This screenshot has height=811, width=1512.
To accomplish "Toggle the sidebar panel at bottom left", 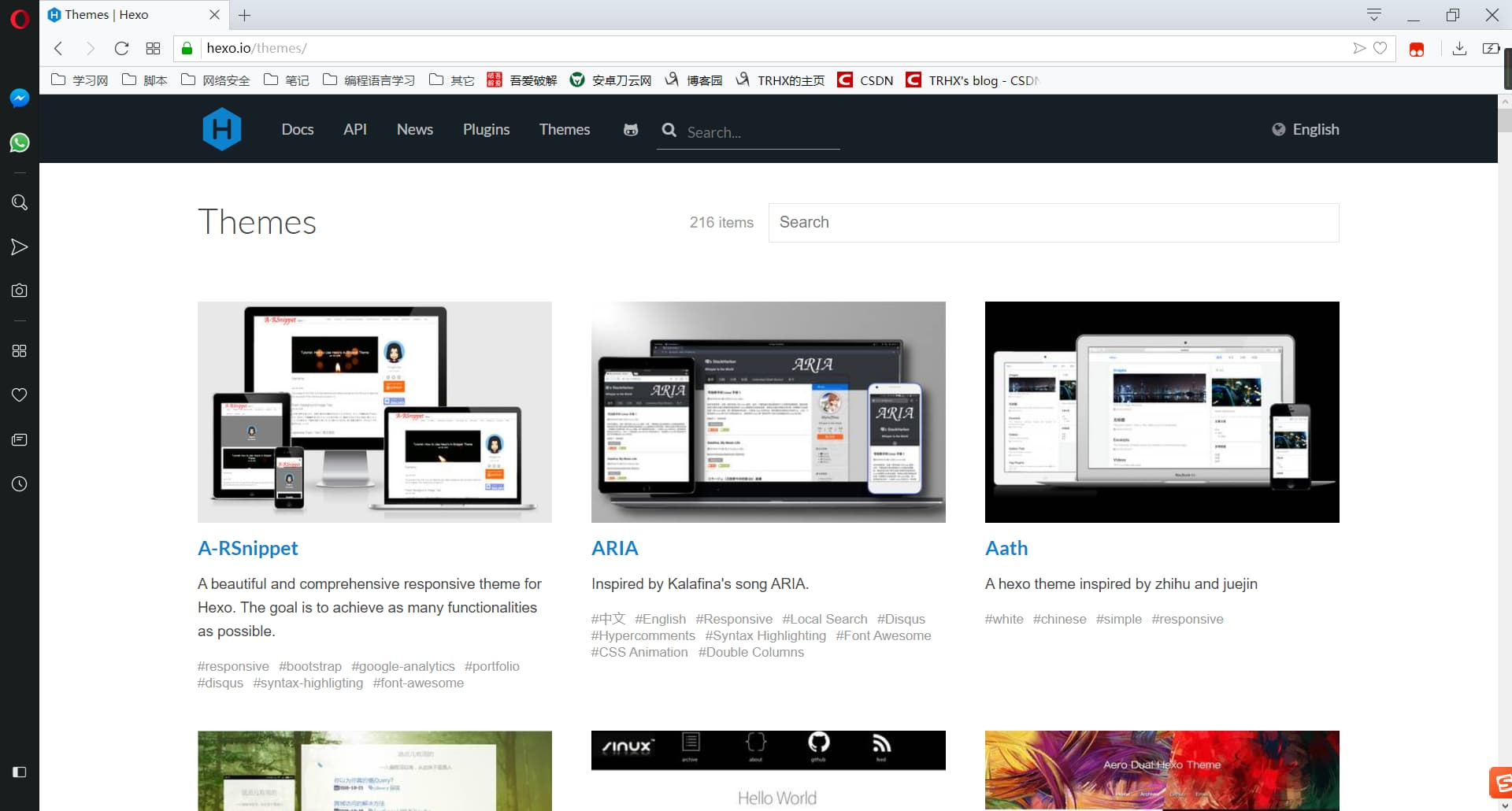I will pos(20,772).
